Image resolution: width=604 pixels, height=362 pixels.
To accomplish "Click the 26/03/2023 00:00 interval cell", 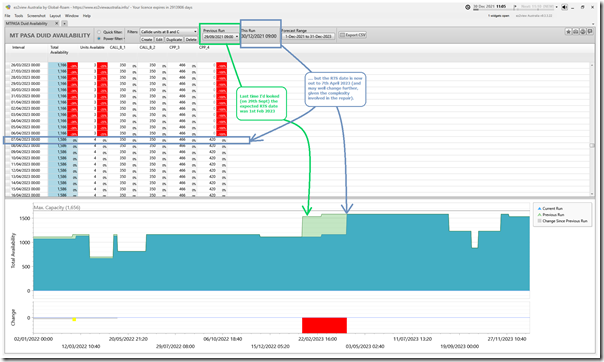I will point(25,65).
